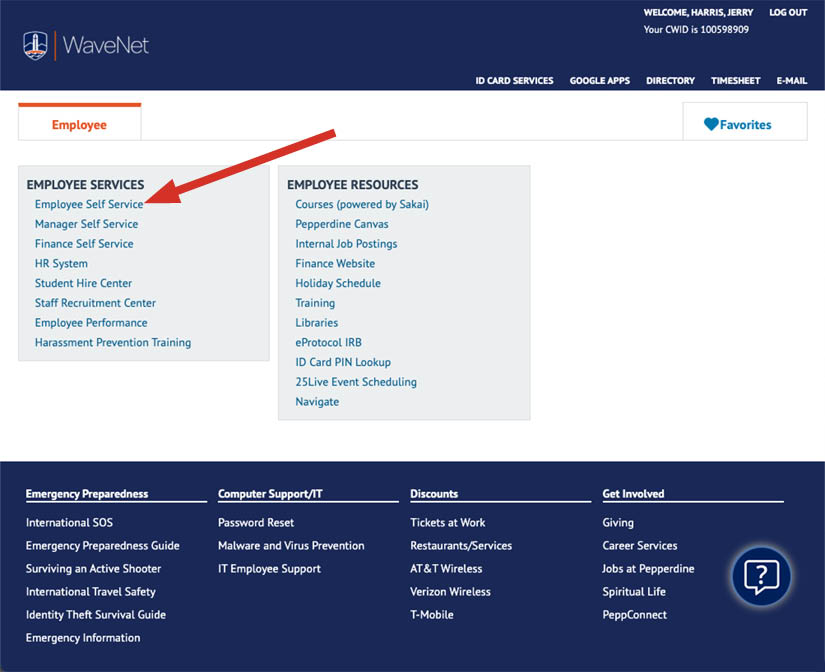
Task: Click the heart icon in Favorites
Action: (711, 125)
